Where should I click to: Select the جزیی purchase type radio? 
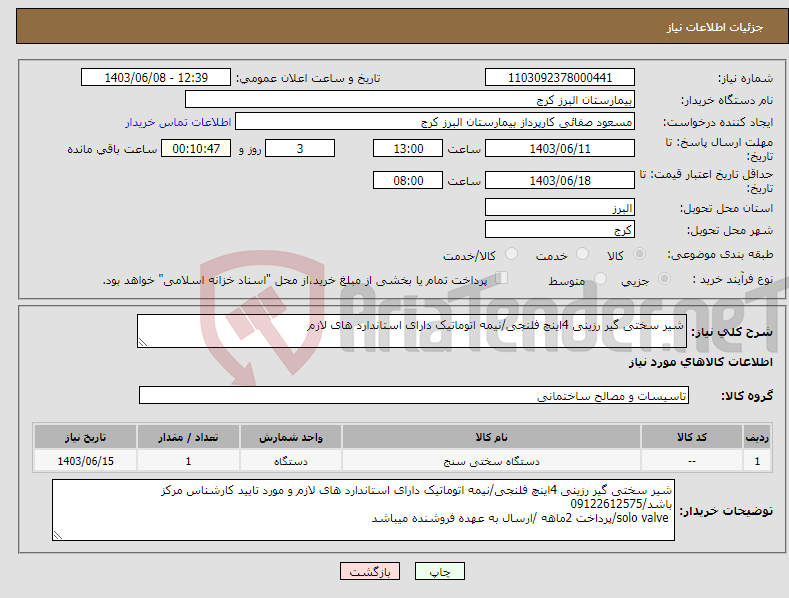point(664,278)
